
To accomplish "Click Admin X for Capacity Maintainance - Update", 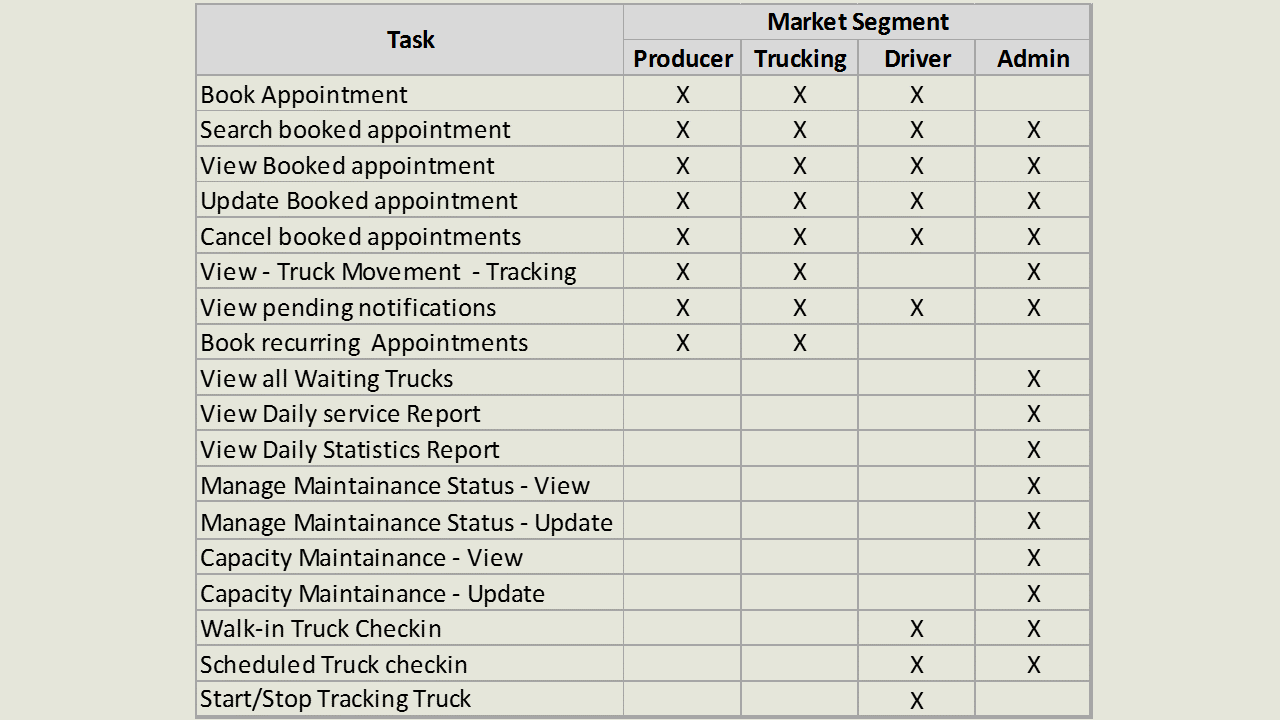I will tap(1033, 594).
